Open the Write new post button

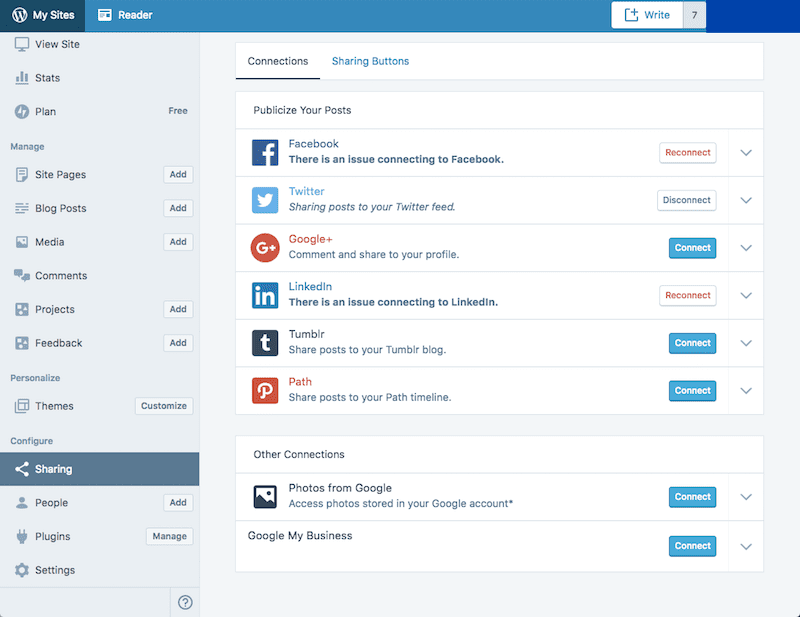pyautogui.click(x=647, y=15)
